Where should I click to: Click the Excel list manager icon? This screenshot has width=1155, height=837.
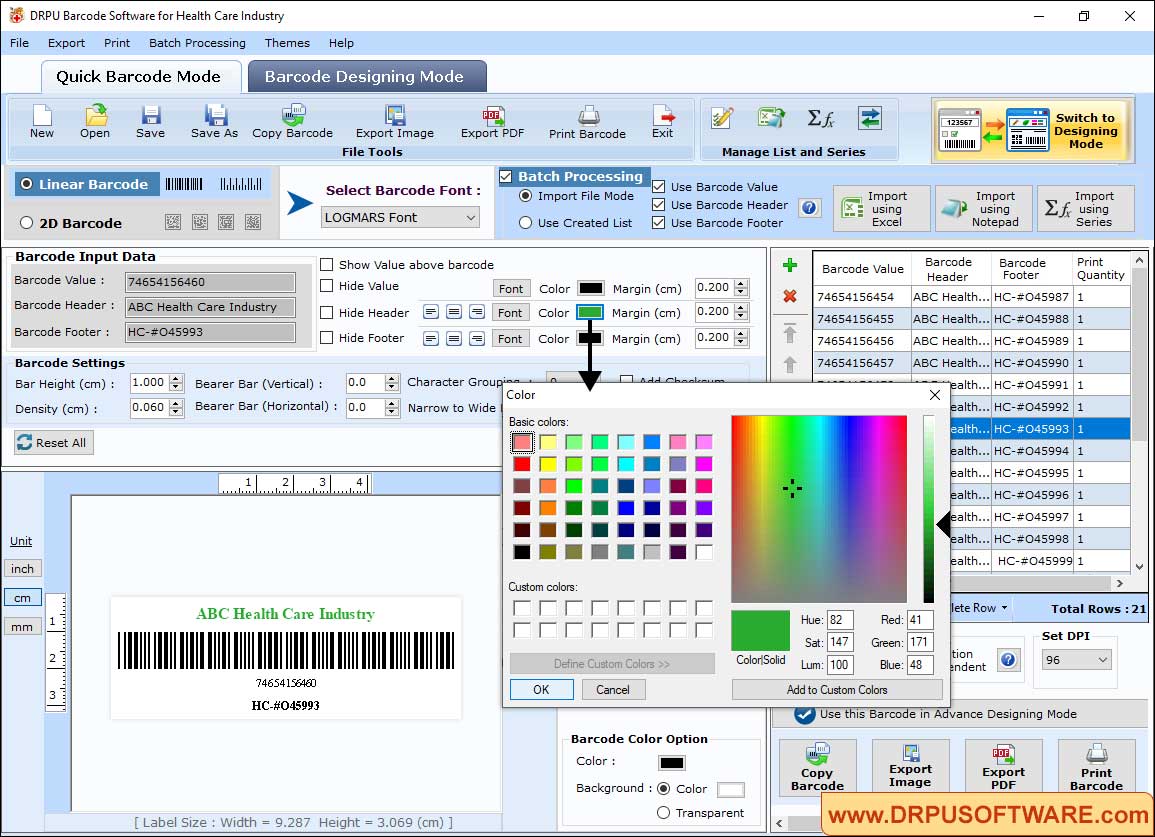(x=770, y=118)
